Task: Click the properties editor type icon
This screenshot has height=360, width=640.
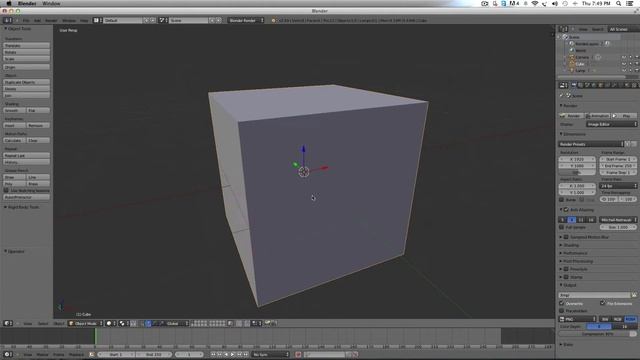Action: (x=563, y=85)
